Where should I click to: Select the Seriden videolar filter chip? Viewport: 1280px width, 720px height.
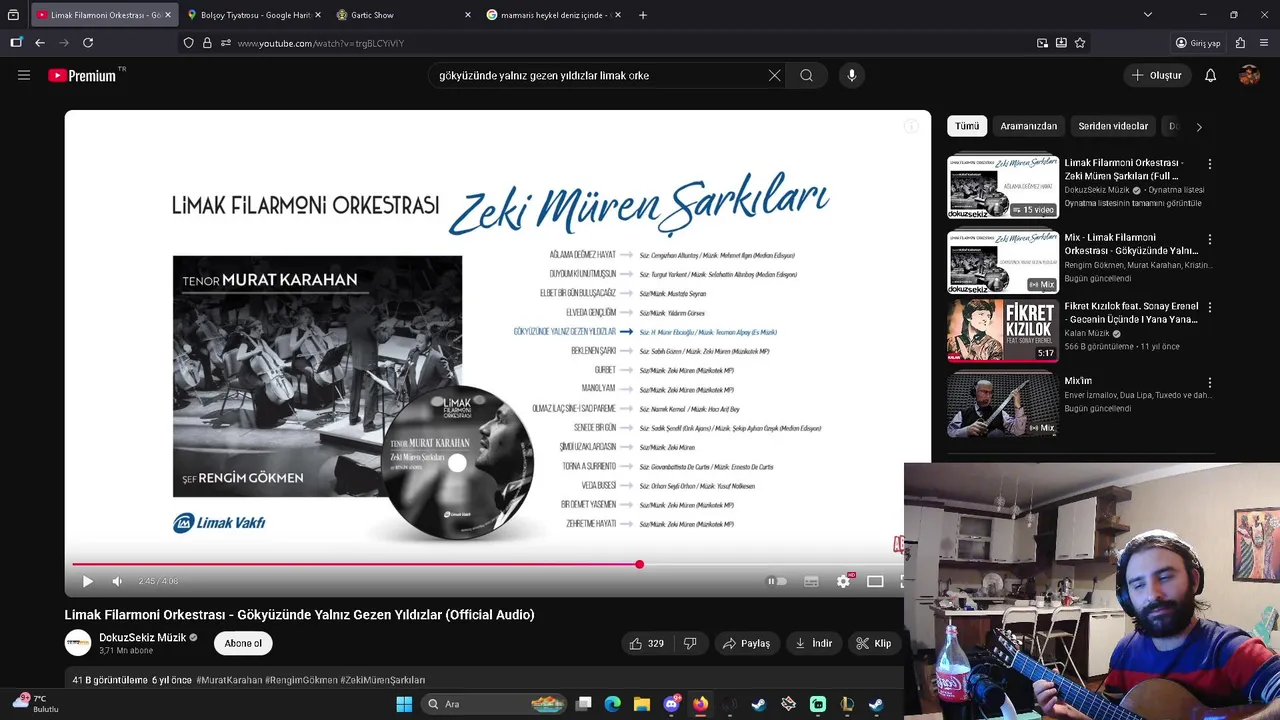tap(1113, 126)
